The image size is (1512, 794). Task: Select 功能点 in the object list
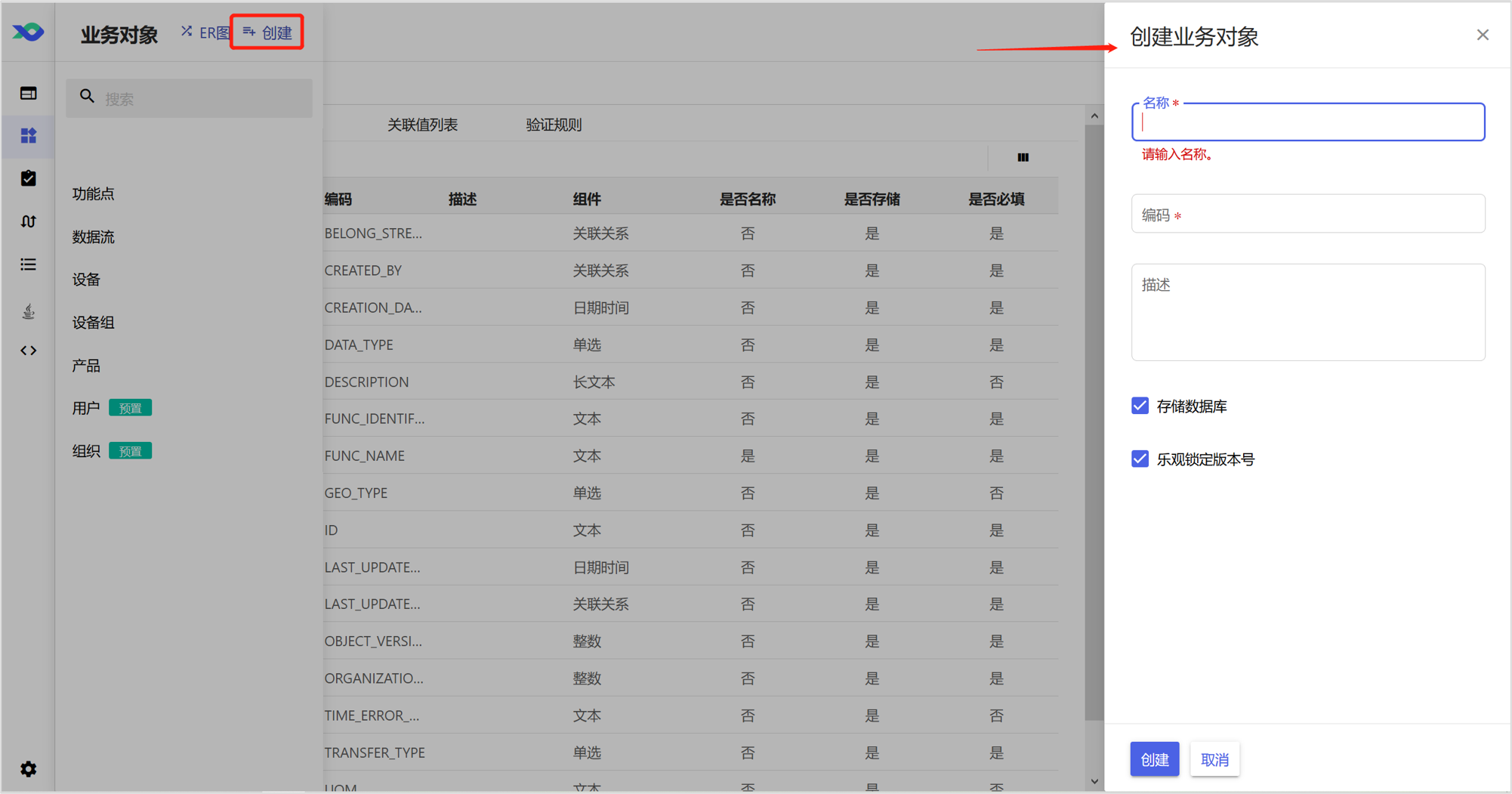[93, 194]
